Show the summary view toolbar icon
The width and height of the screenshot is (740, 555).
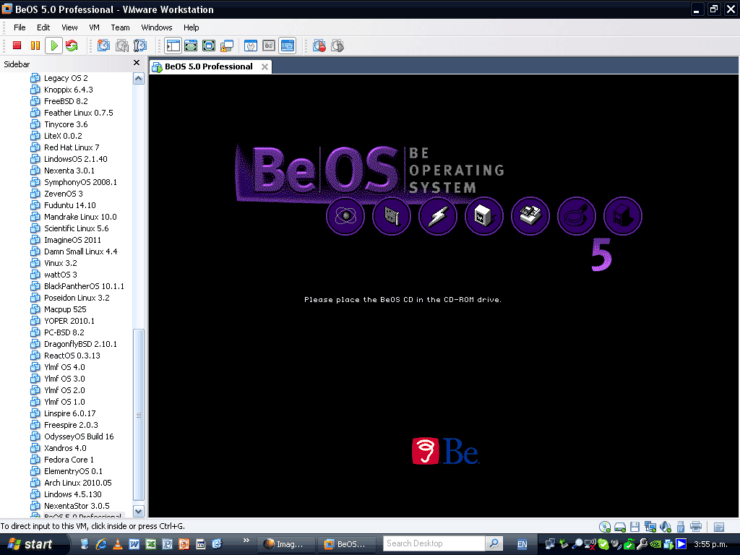251,45
